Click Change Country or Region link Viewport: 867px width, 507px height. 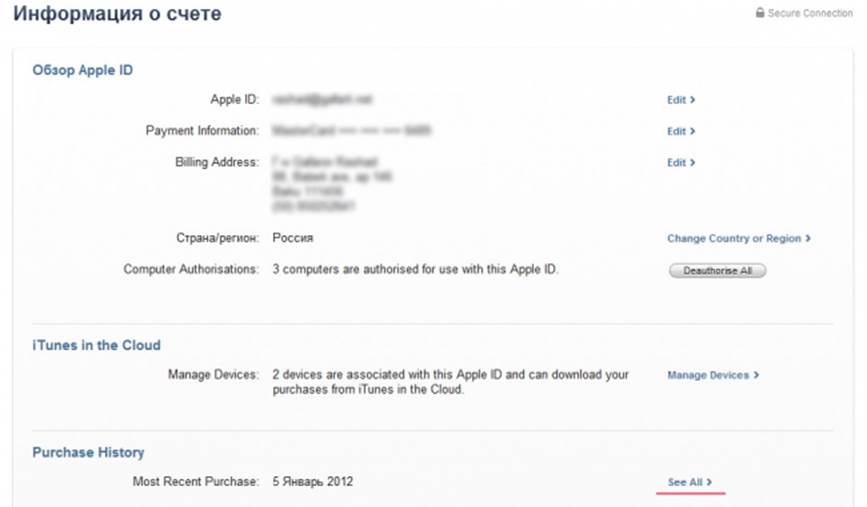pos(739,238)
